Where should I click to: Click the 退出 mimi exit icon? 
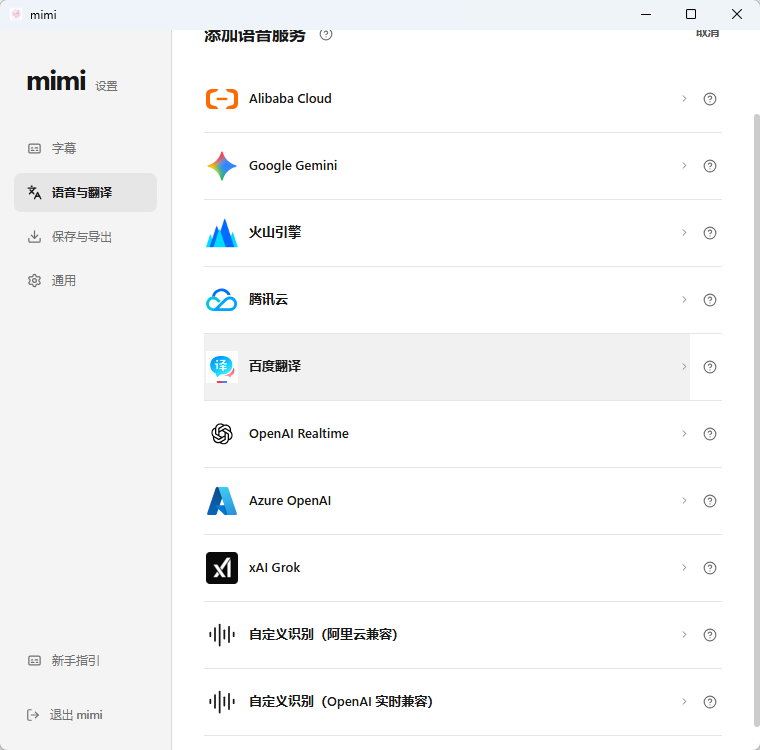click(33, 715)
